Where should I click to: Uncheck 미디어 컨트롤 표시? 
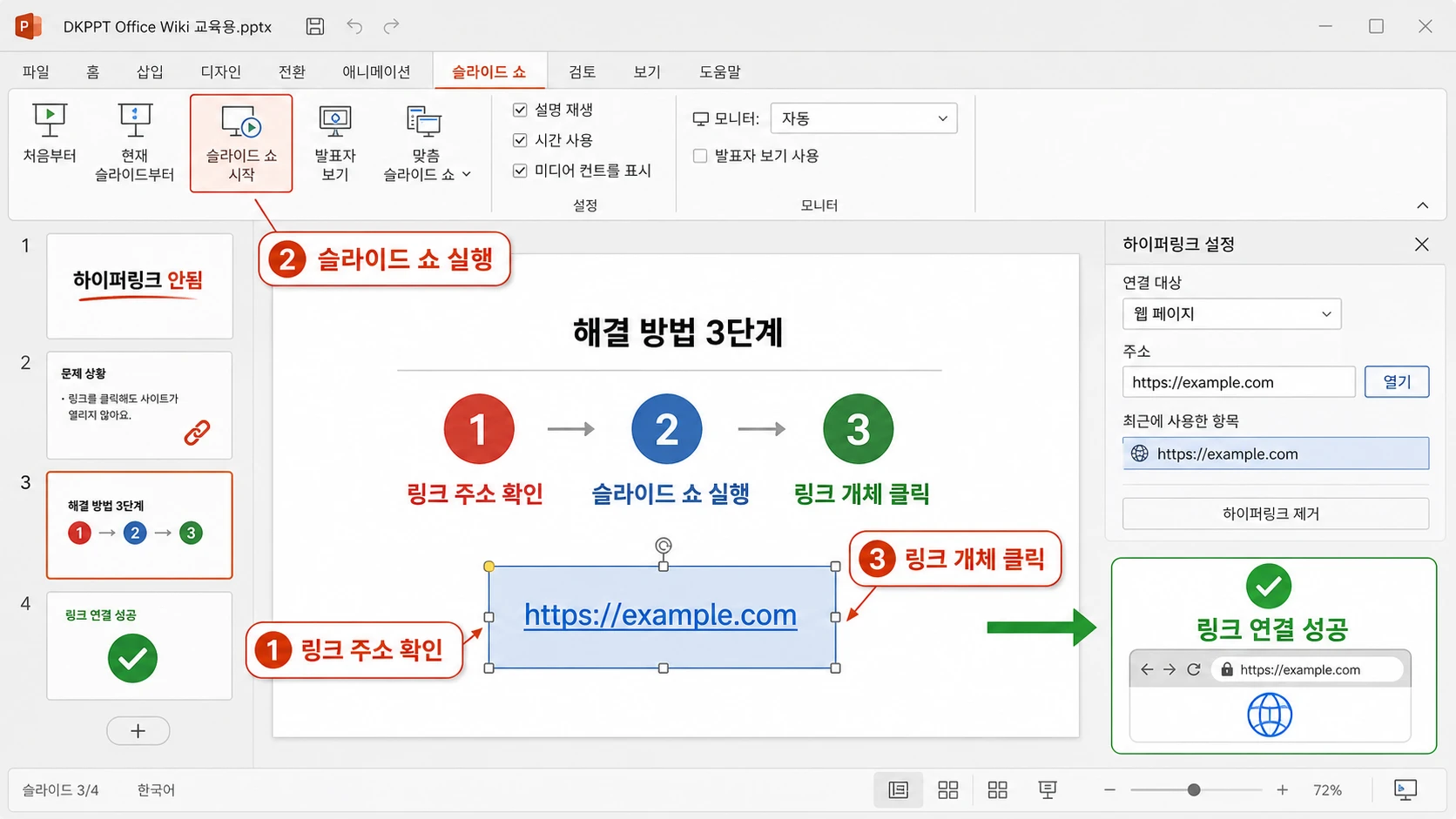coord(520,171)
